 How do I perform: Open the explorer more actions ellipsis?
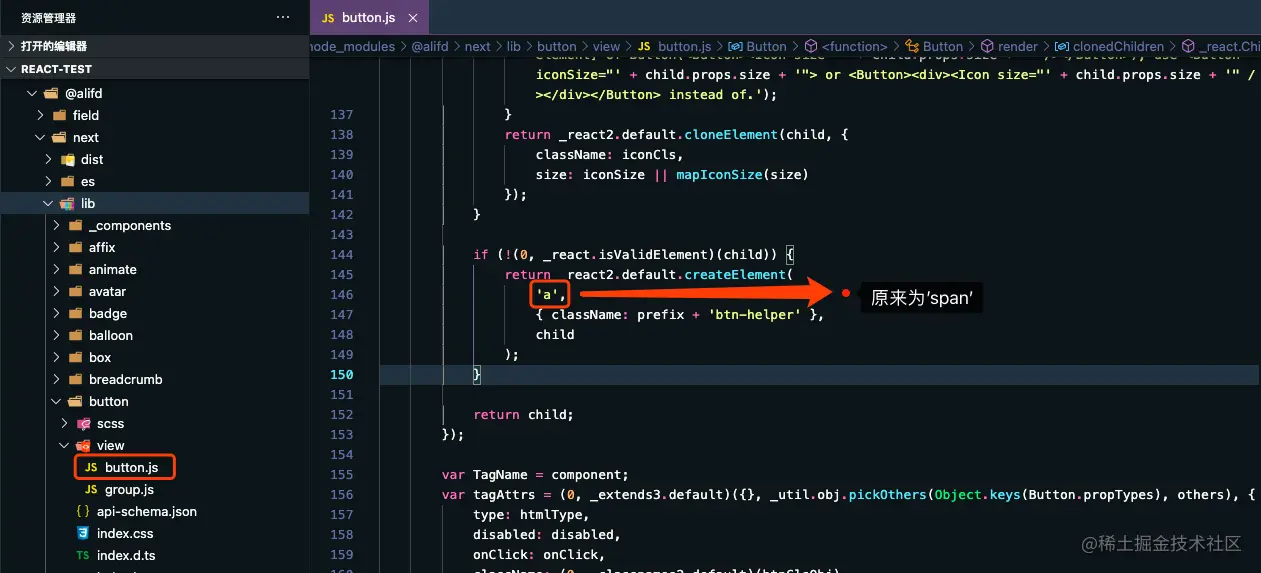click(x=283, y=18)
